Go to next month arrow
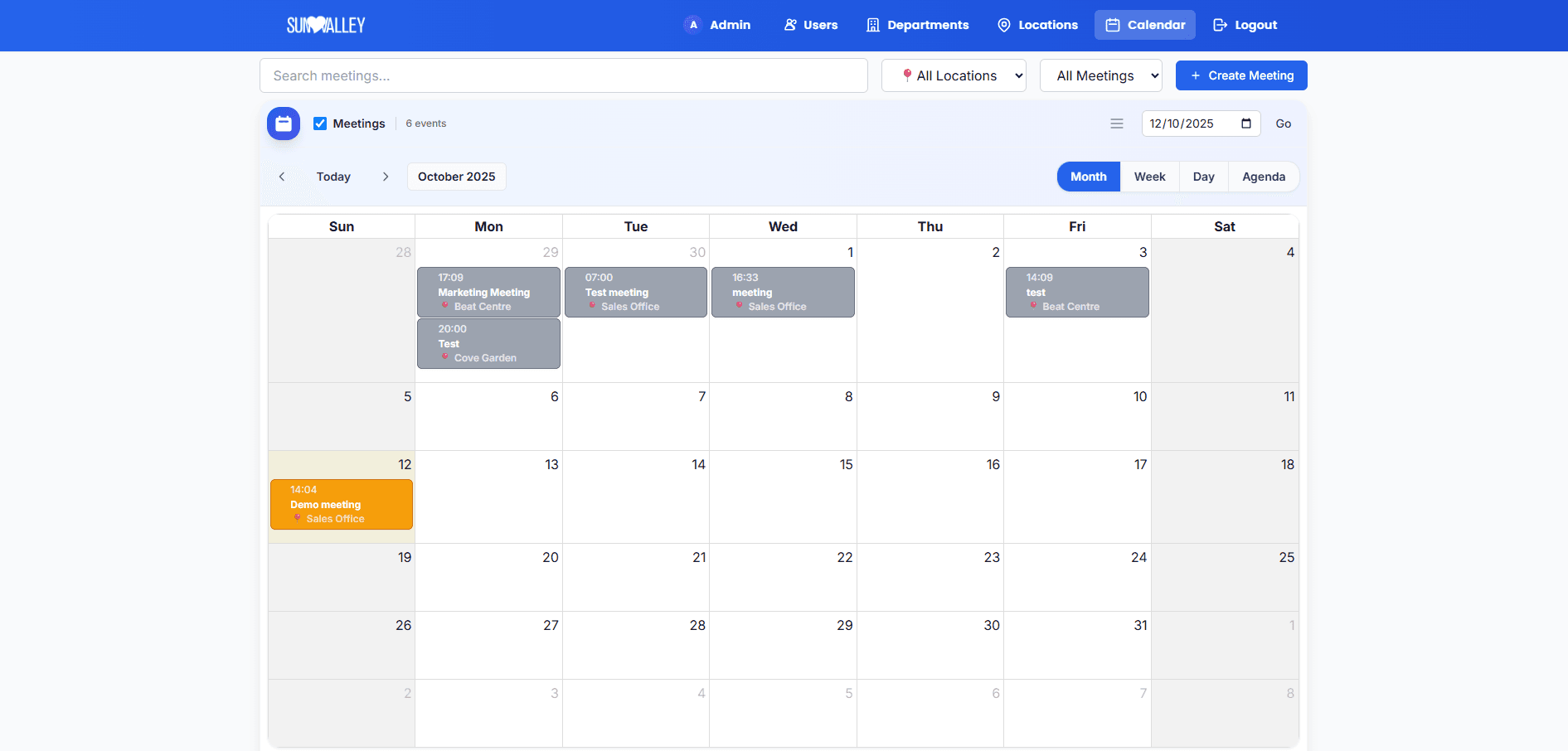Image resolution: width=1568 pixels, height=751 pixels. click(386, 177)
